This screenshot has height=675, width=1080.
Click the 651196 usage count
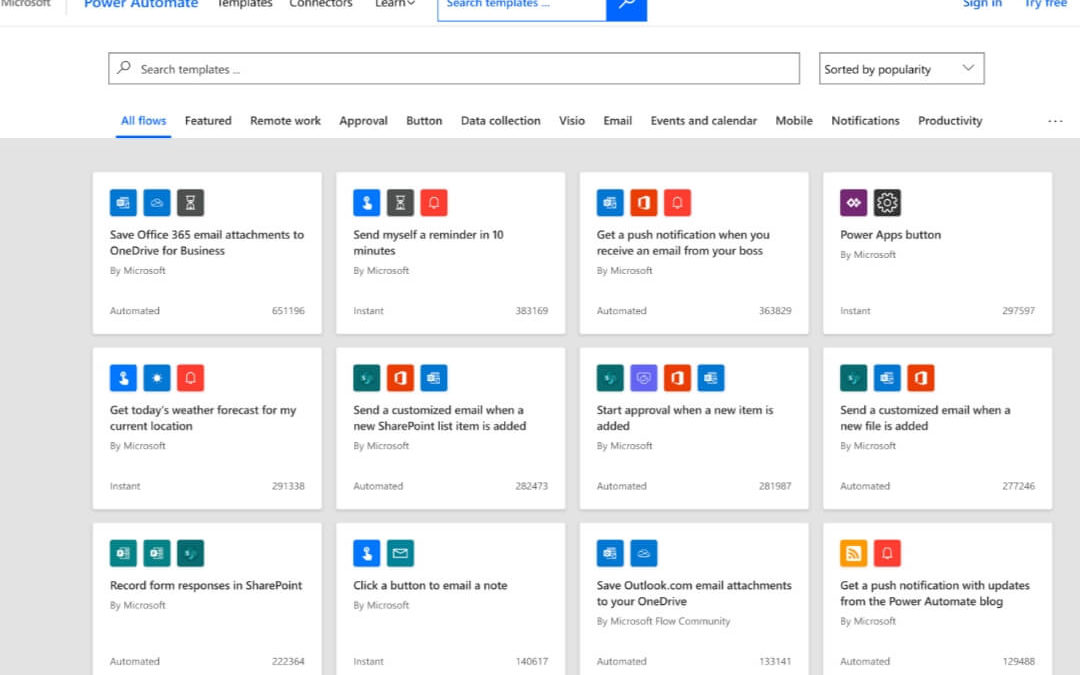click(x=288, y=311)
